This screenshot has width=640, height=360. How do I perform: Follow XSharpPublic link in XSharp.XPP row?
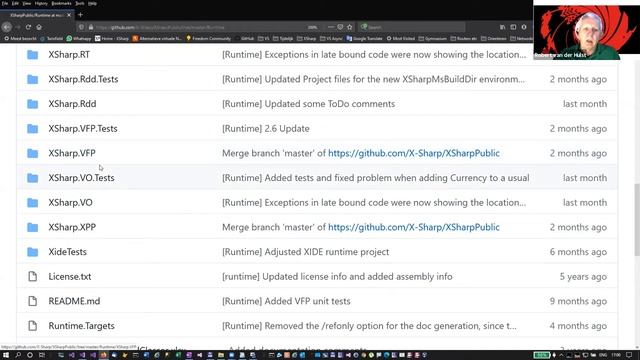pos(414,227)
